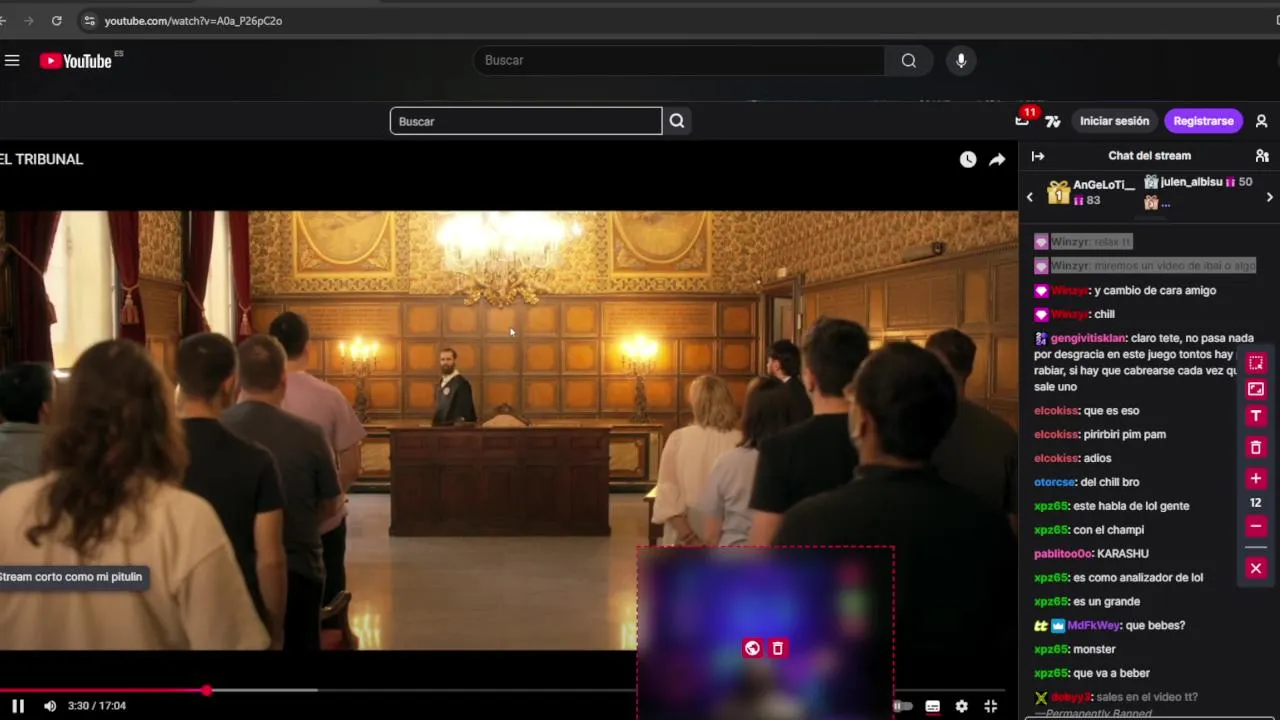Go to YouTube home via logo
1280x720 pixels.
(x=76, y=61)
